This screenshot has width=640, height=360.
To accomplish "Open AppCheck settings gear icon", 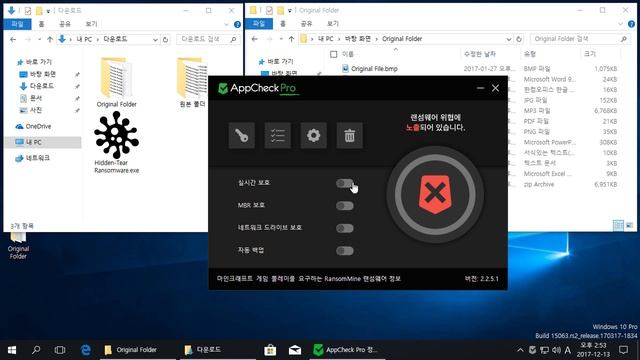I will pyautogui.click(x=313, y=136).
